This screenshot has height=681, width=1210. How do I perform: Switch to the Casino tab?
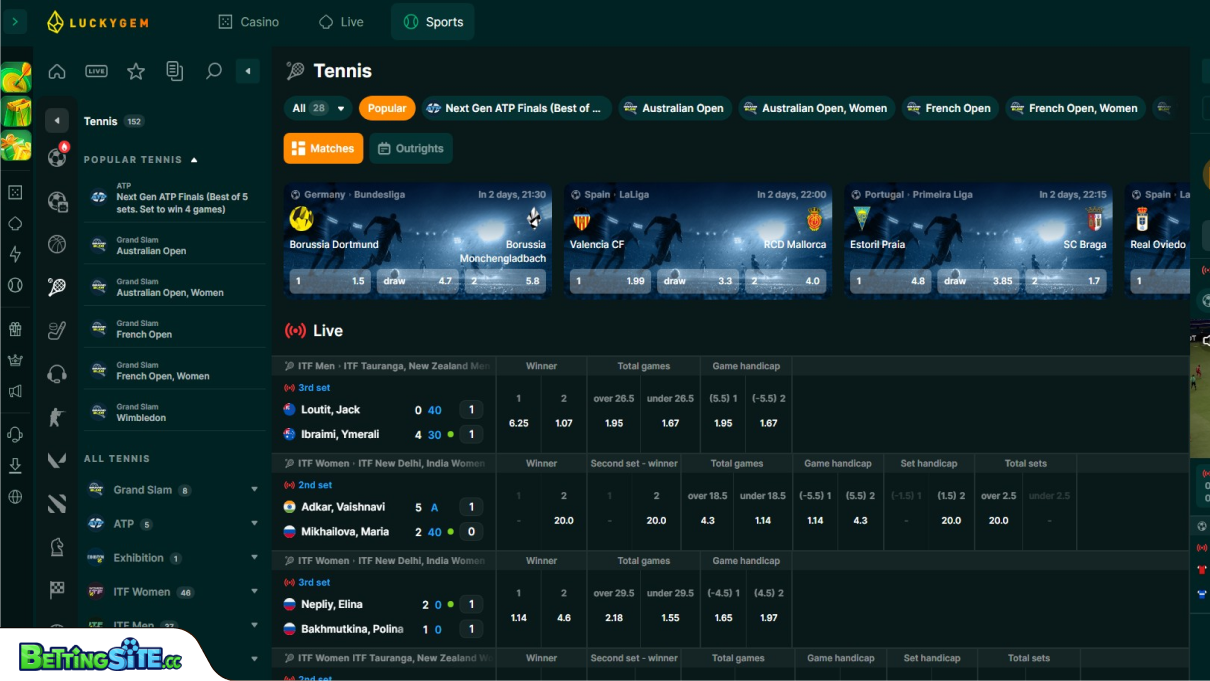[248, 21]
